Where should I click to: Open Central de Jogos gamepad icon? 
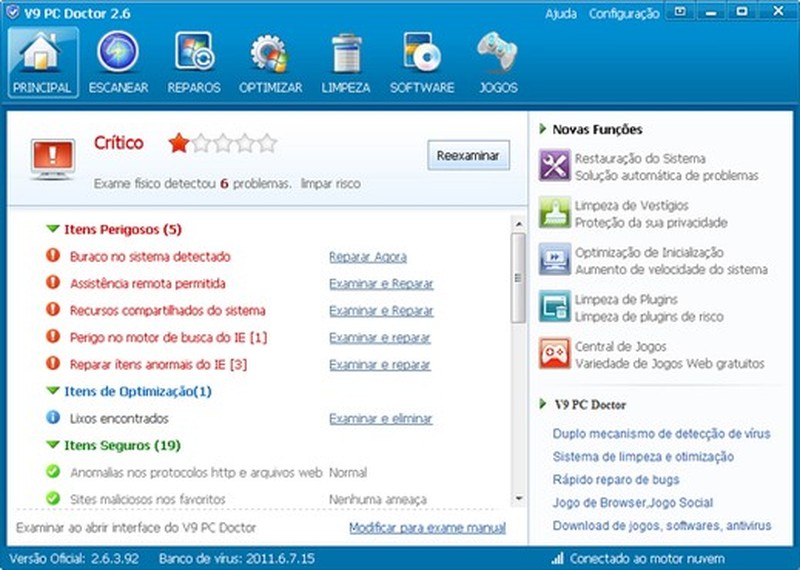pos(555,353)
